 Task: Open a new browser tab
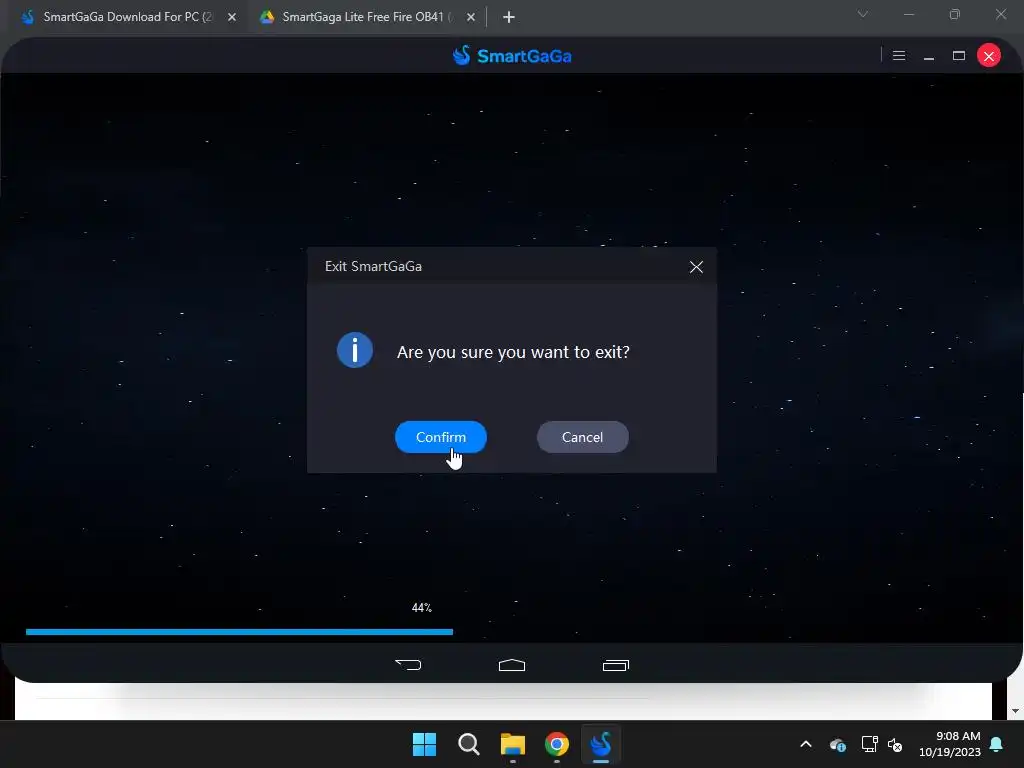coord(509,17)
